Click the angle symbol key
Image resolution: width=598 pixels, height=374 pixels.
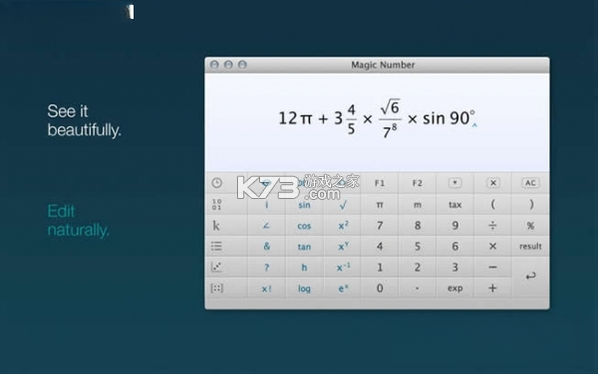click(266, 226)
